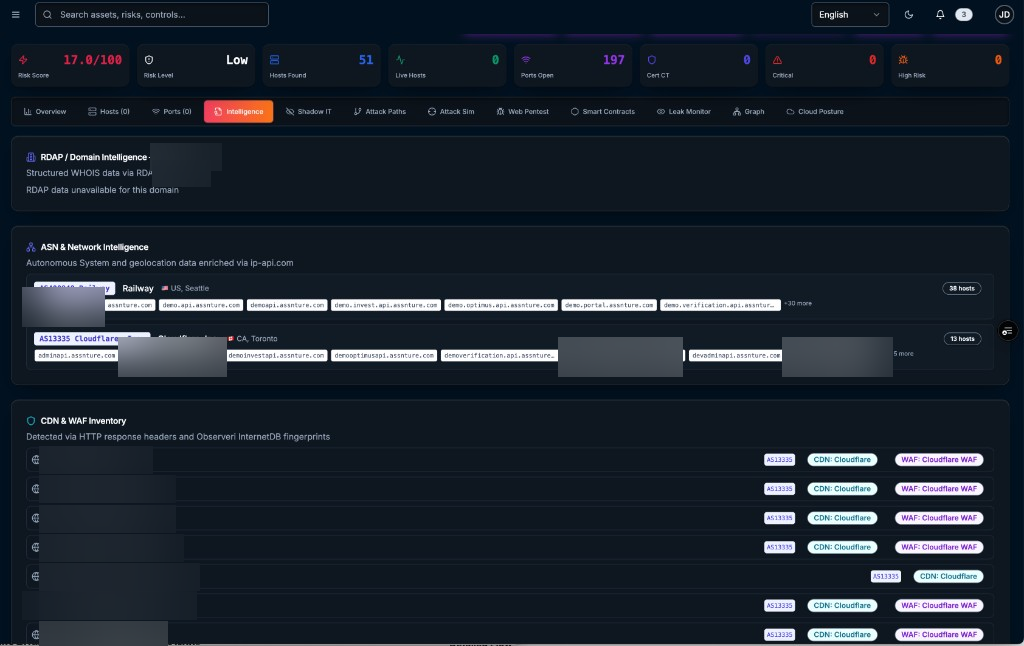
Task: Click host chip demo.optimus.api.assnture.com
Action: (x=501, y=305)
